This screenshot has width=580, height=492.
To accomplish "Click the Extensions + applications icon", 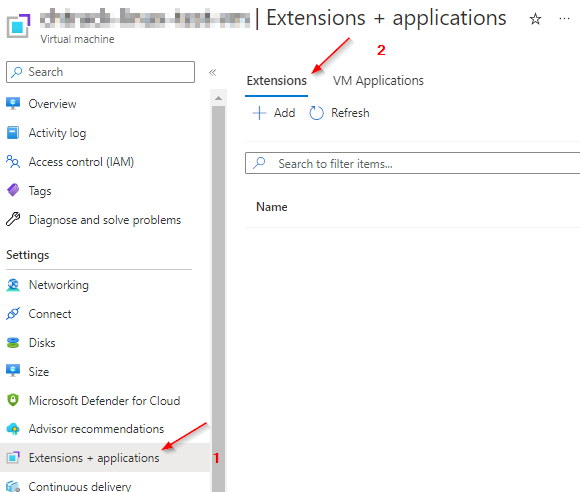I will pos(13,458).
